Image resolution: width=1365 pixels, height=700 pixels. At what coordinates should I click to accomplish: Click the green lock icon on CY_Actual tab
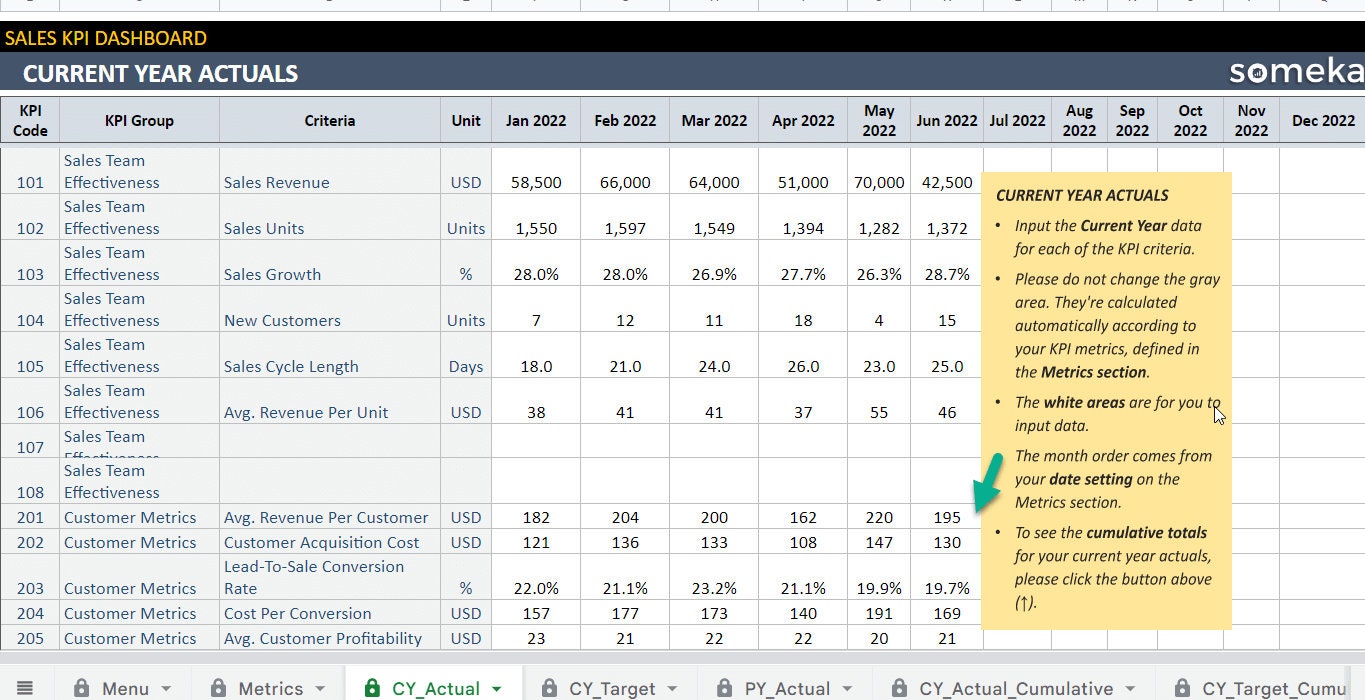(x=373, y=688)
